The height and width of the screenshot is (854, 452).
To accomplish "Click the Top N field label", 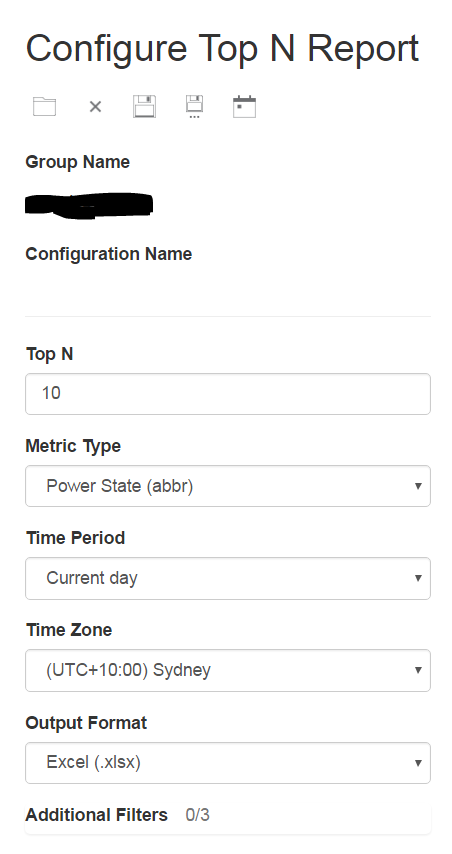I will click(x=50, y=354).
